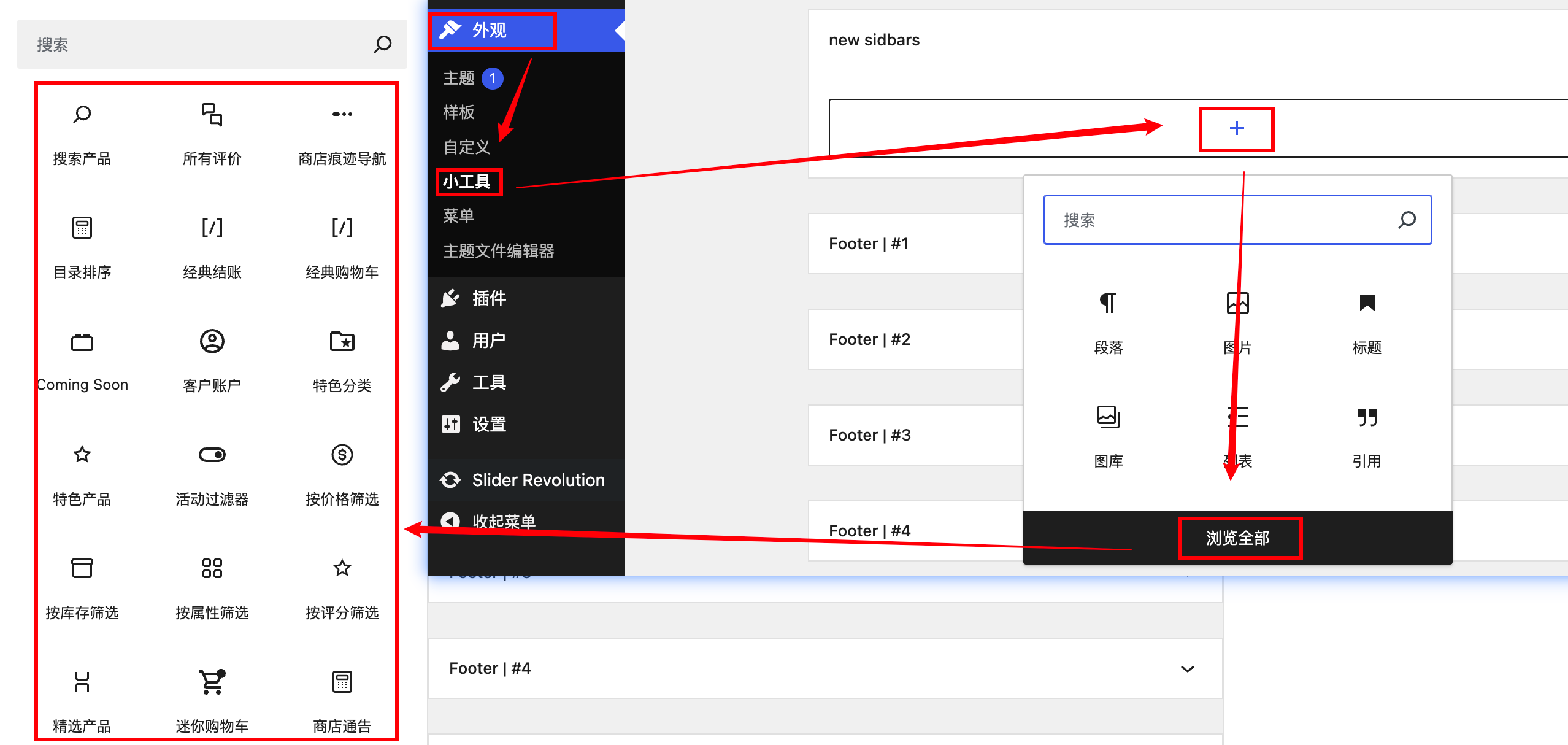The width and height of the screenshot is (1568, 745).
Task: Select the 按评分筛选 block
Action: click(342, 589)
